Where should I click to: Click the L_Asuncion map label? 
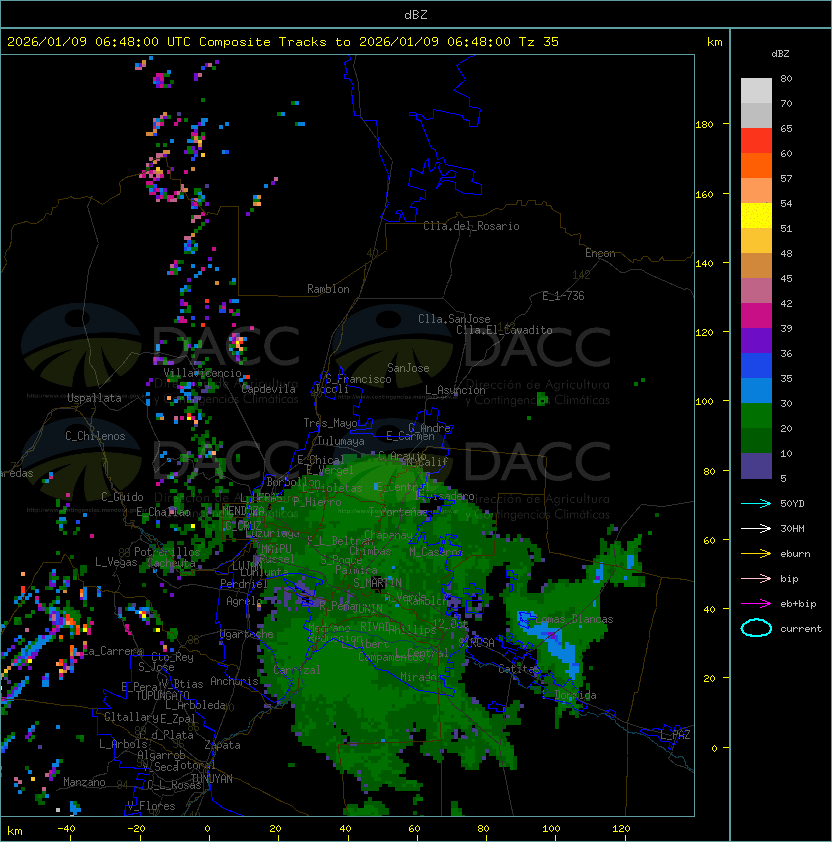(x=455, y=389)
